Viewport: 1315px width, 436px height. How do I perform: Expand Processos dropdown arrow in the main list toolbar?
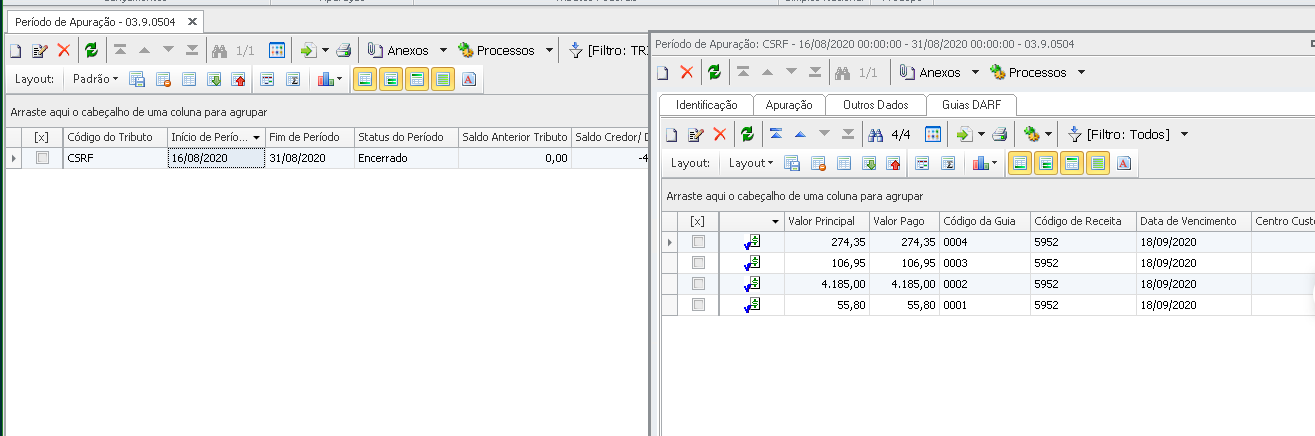[x=549, y=50]
